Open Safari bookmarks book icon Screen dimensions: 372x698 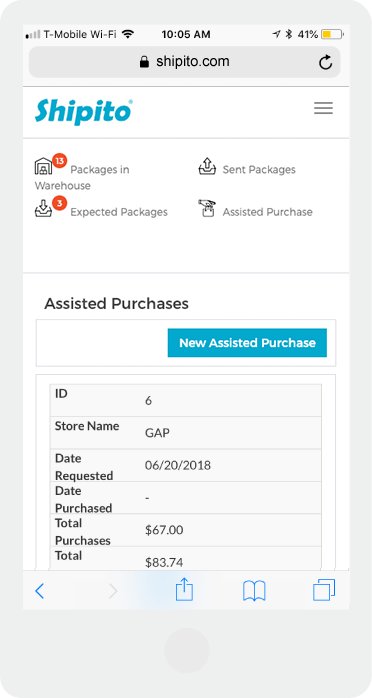click(254, 591)
